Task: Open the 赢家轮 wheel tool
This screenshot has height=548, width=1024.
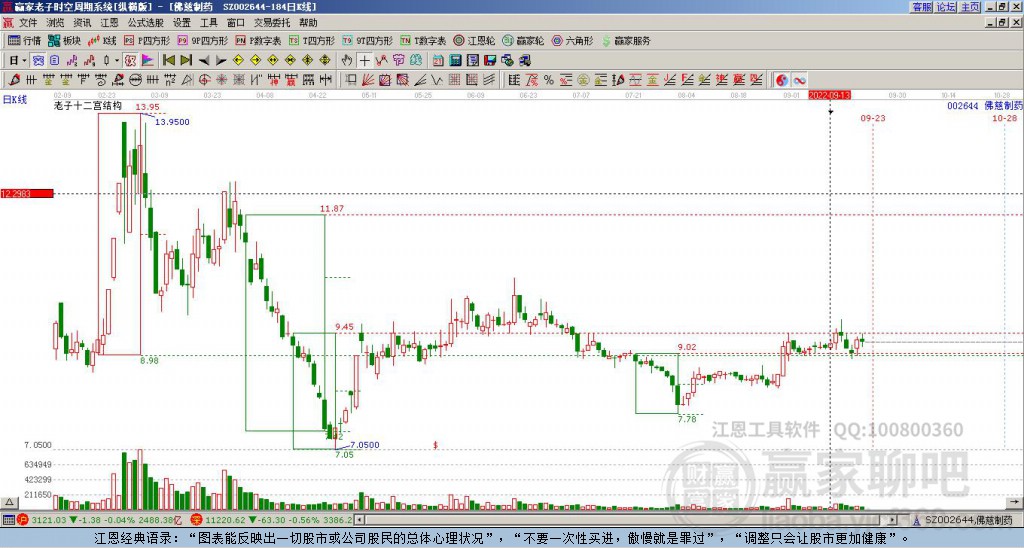Action: 523,40
